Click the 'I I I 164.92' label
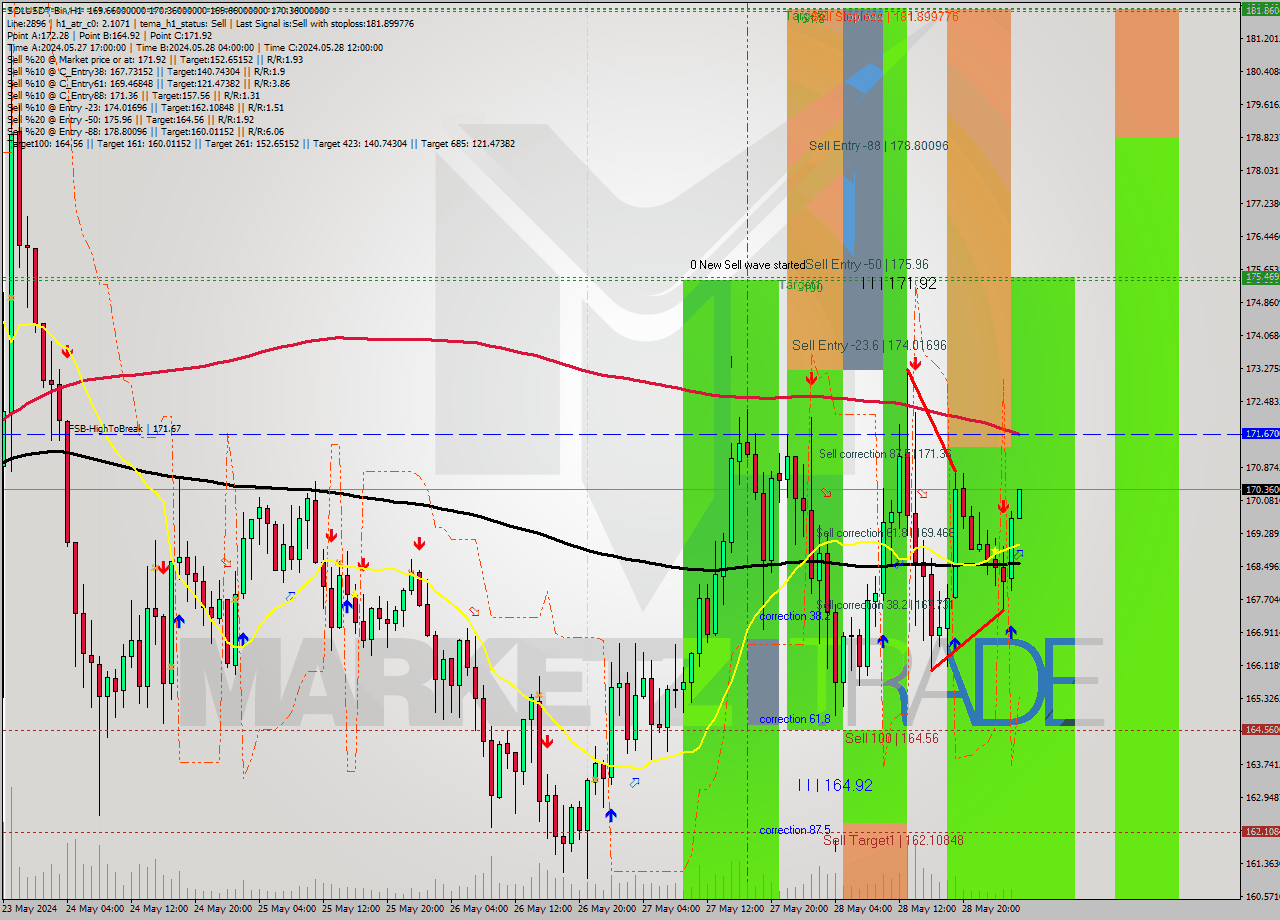Viewport: 1280px width, 920px height. point(835,786)
